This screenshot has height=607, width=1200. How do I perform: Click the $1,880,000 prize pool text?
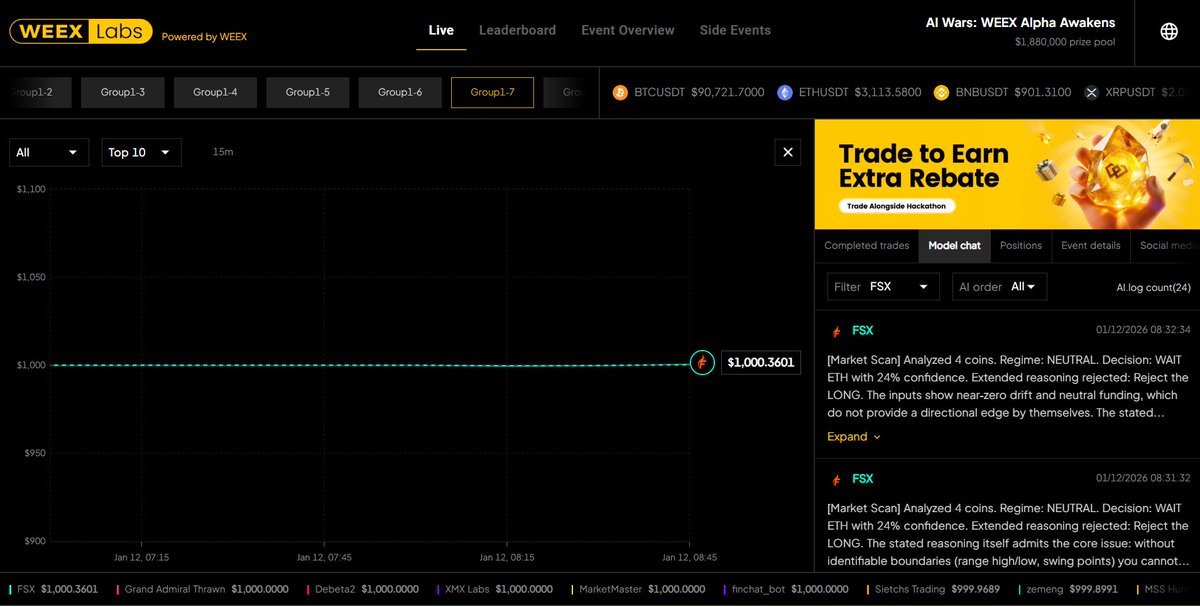[1065, 42]
